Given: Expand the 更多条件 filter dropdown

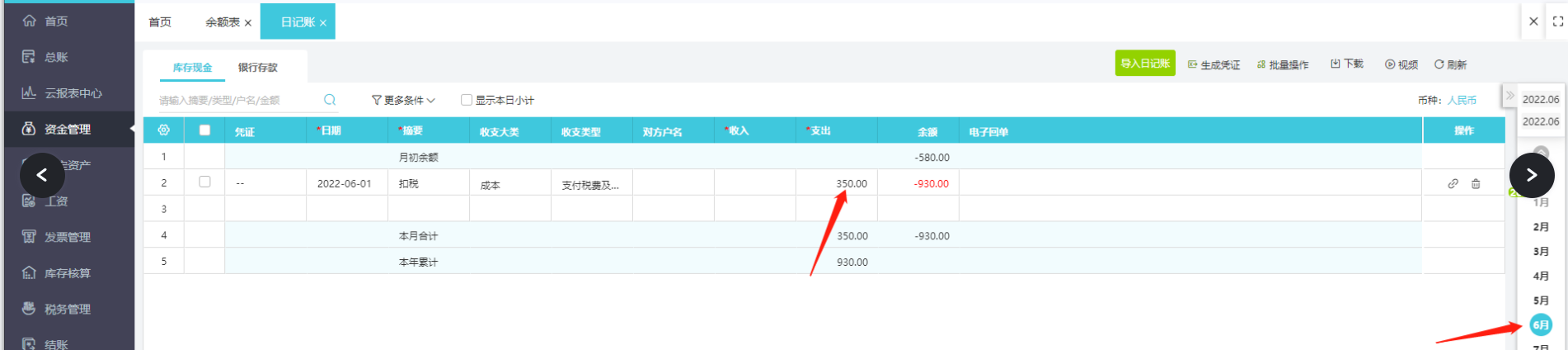Looking at the screenshot, I should [403, 100].
